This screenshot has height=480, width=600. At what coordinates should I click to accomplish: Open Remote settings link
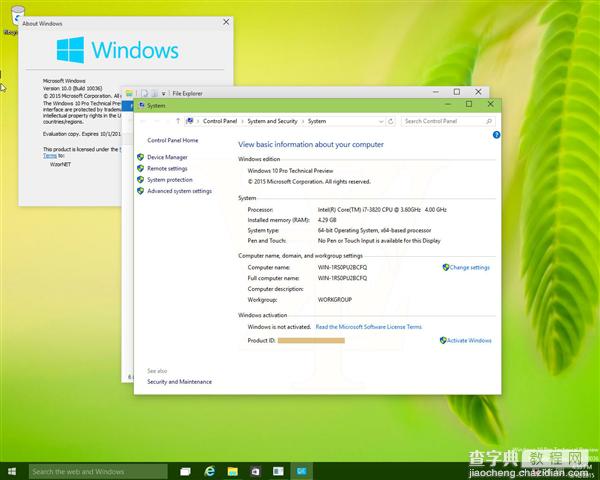click(x=167, y=168)
